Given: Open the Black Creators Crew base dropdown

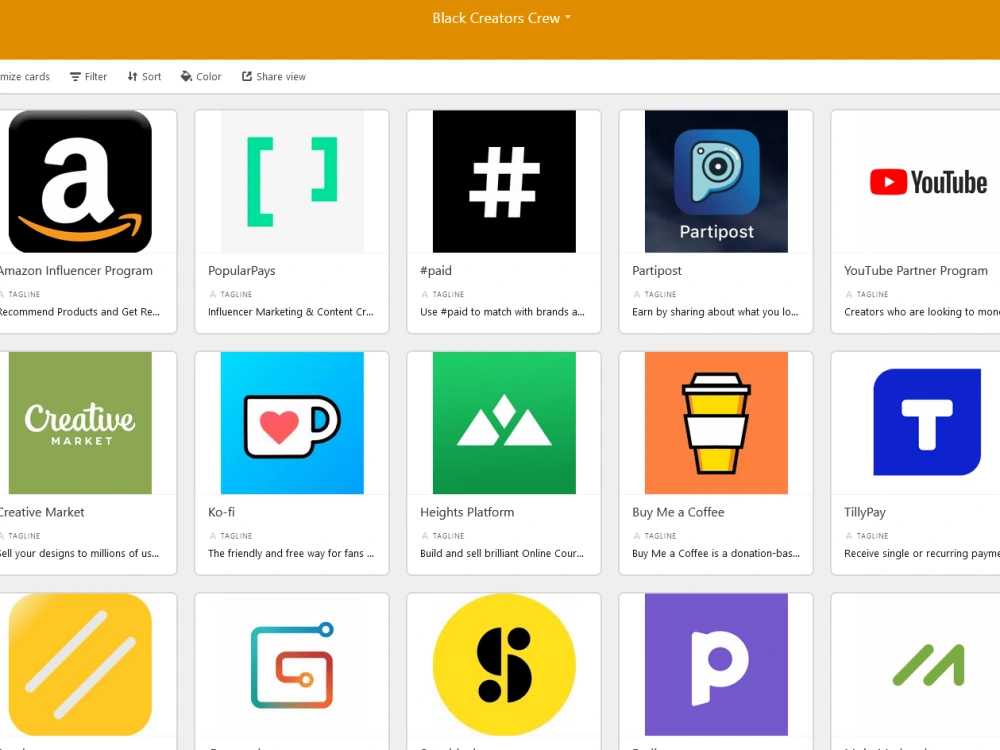Looking at the screenshot, I should [501, 18].
